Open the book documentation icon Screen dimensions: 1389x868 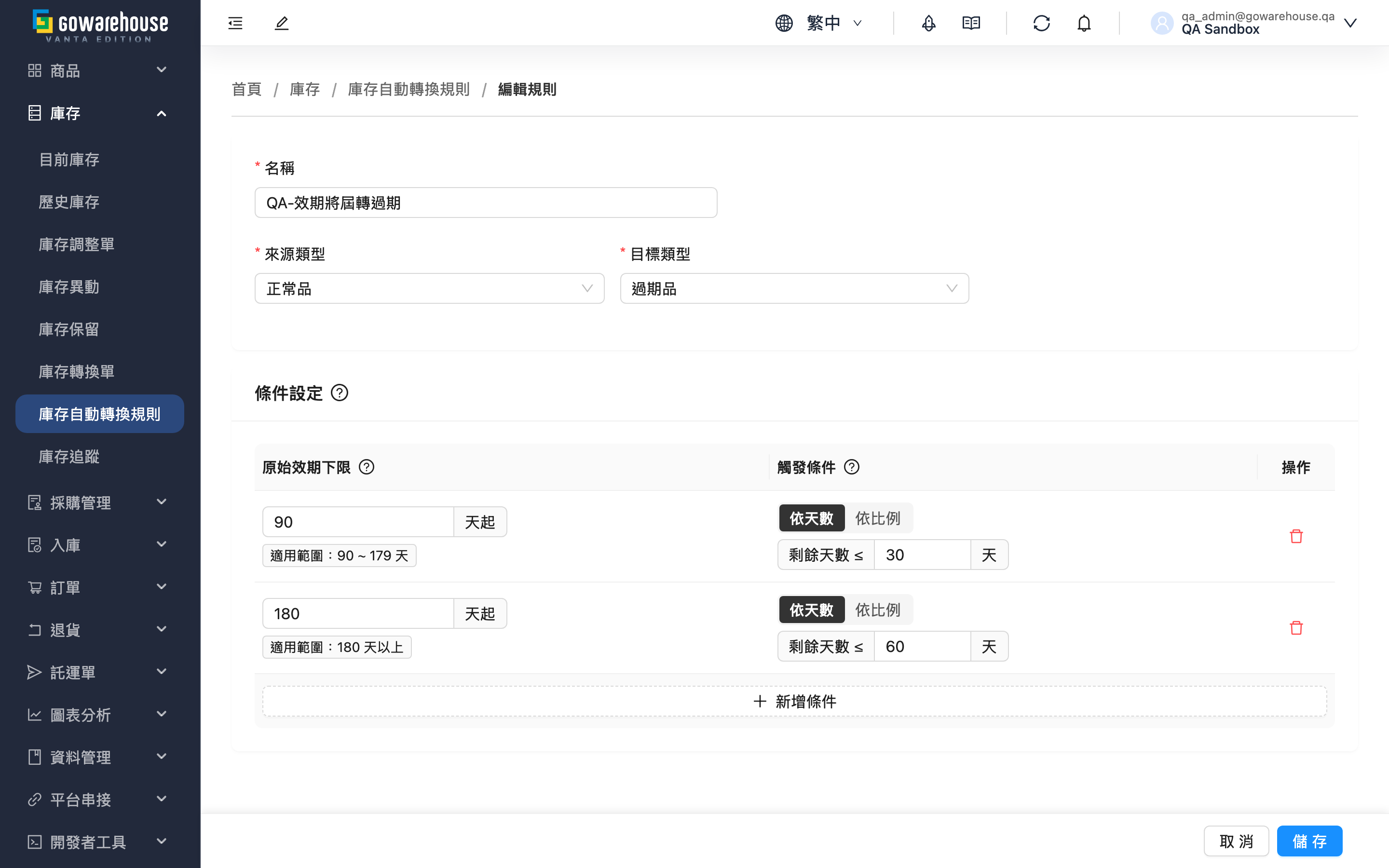tap(971, 23)
